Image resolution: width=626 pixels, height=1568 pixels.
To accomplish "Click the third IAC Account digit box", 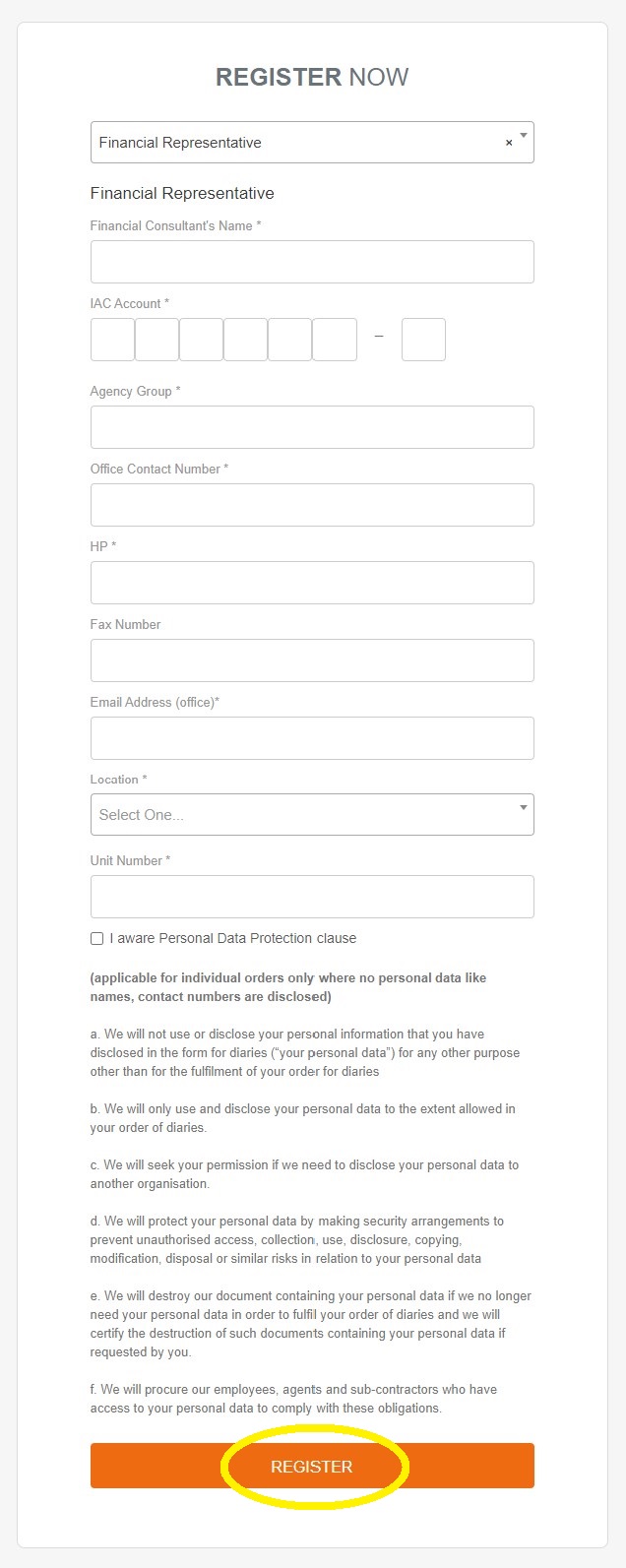I will 201,340.
